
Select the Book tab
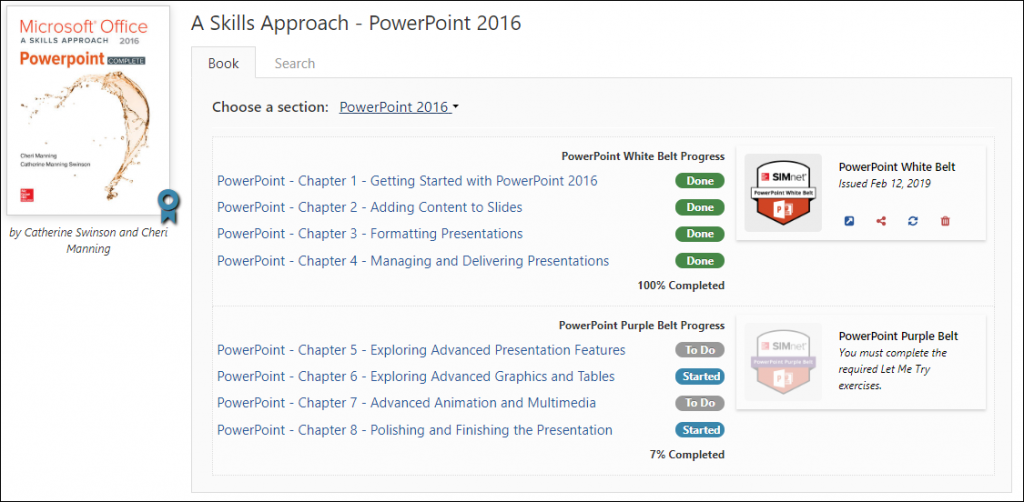pyautogui.click(x=223, y=63)
